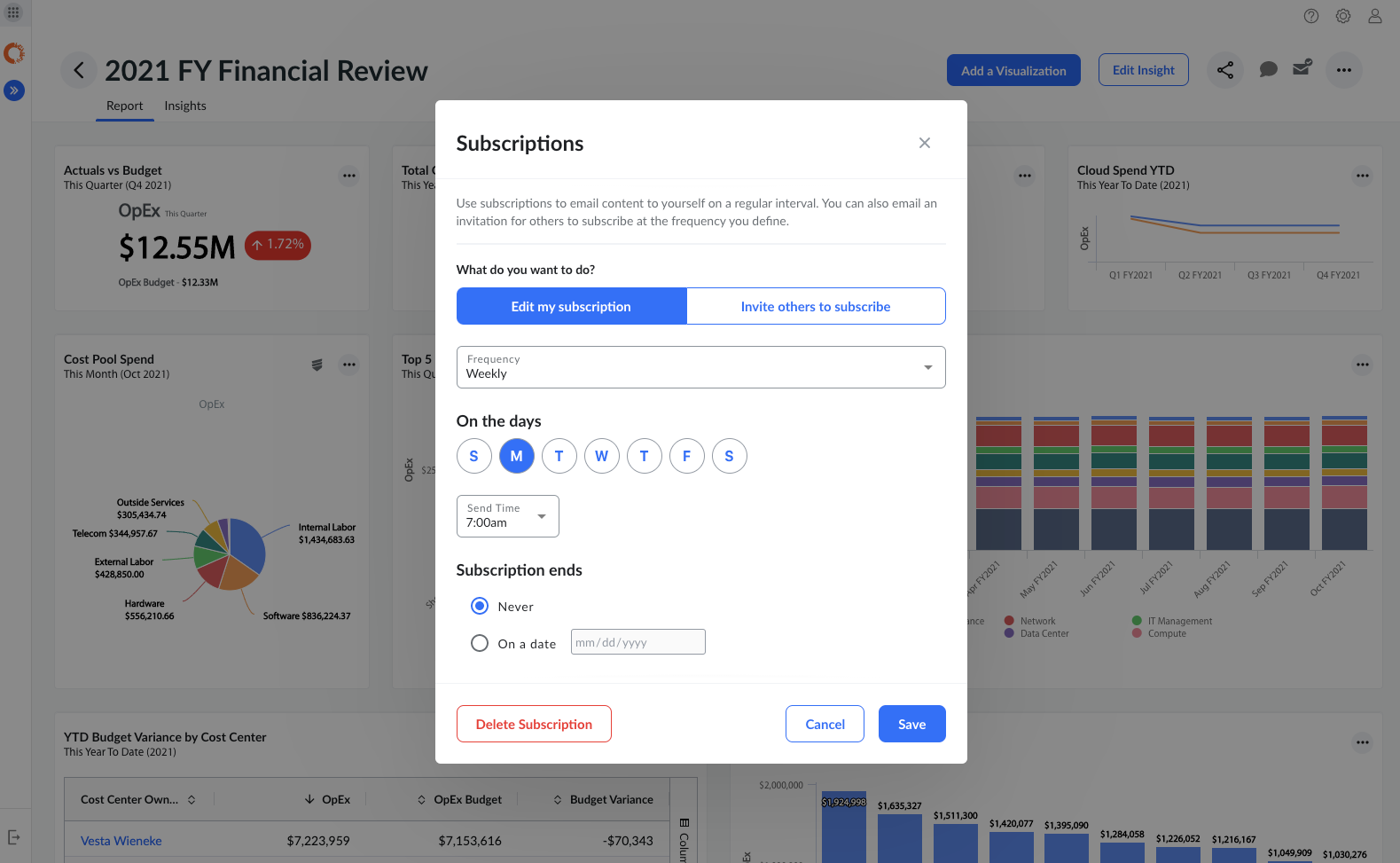Save the subscription settings
The image size is (1400, 863).
[911, 724]
